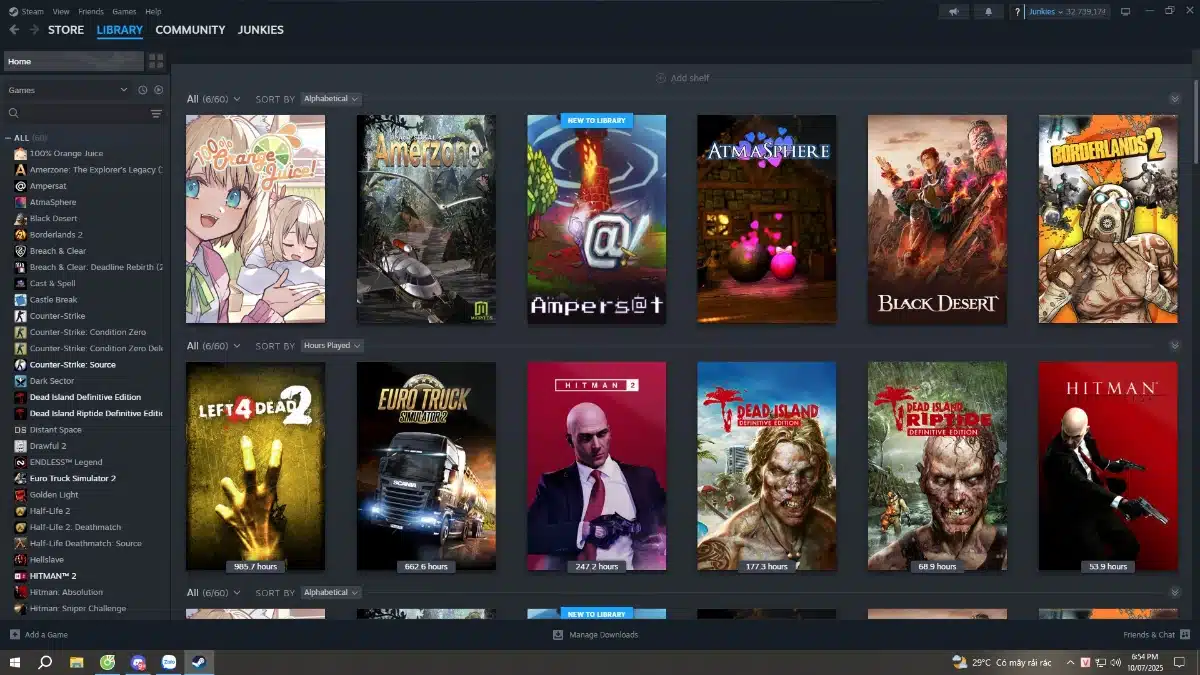
Task: Open the Hours Played sort dropdown
Action: (332, 345)
